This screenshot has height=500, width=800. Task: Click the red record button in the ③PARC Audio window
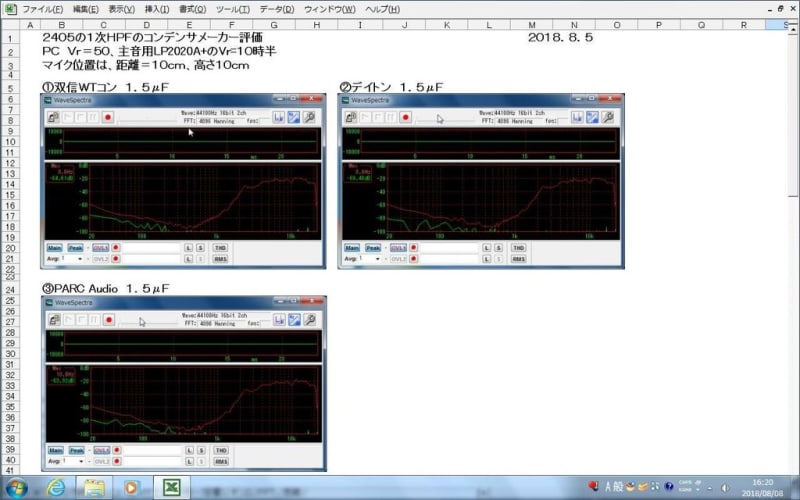(109, 320)
